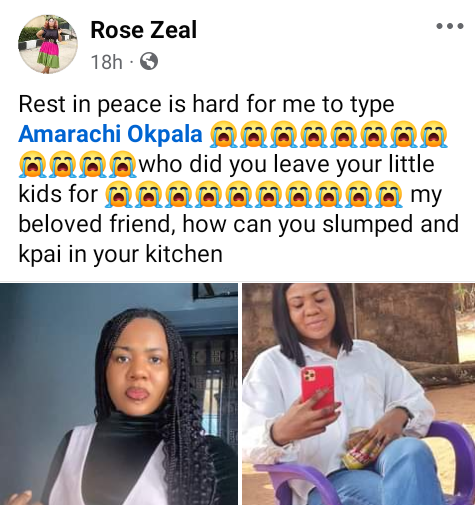The width and height of the screenshot is (475, 505).
Task: Open left photo of woman with braids
Action: 119,394
